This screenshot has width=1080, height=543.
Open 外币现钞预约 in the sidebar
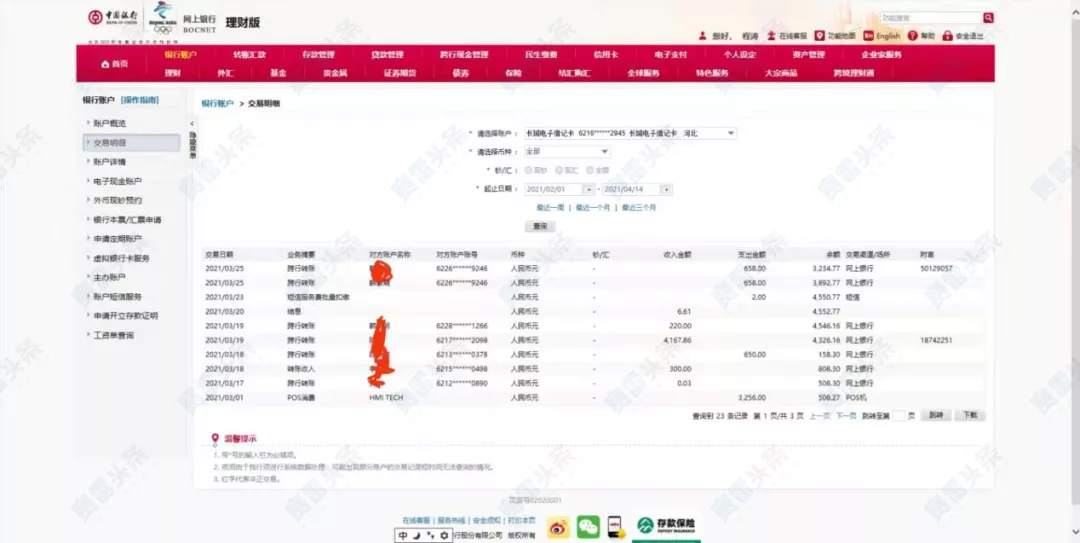click(118, 201)
